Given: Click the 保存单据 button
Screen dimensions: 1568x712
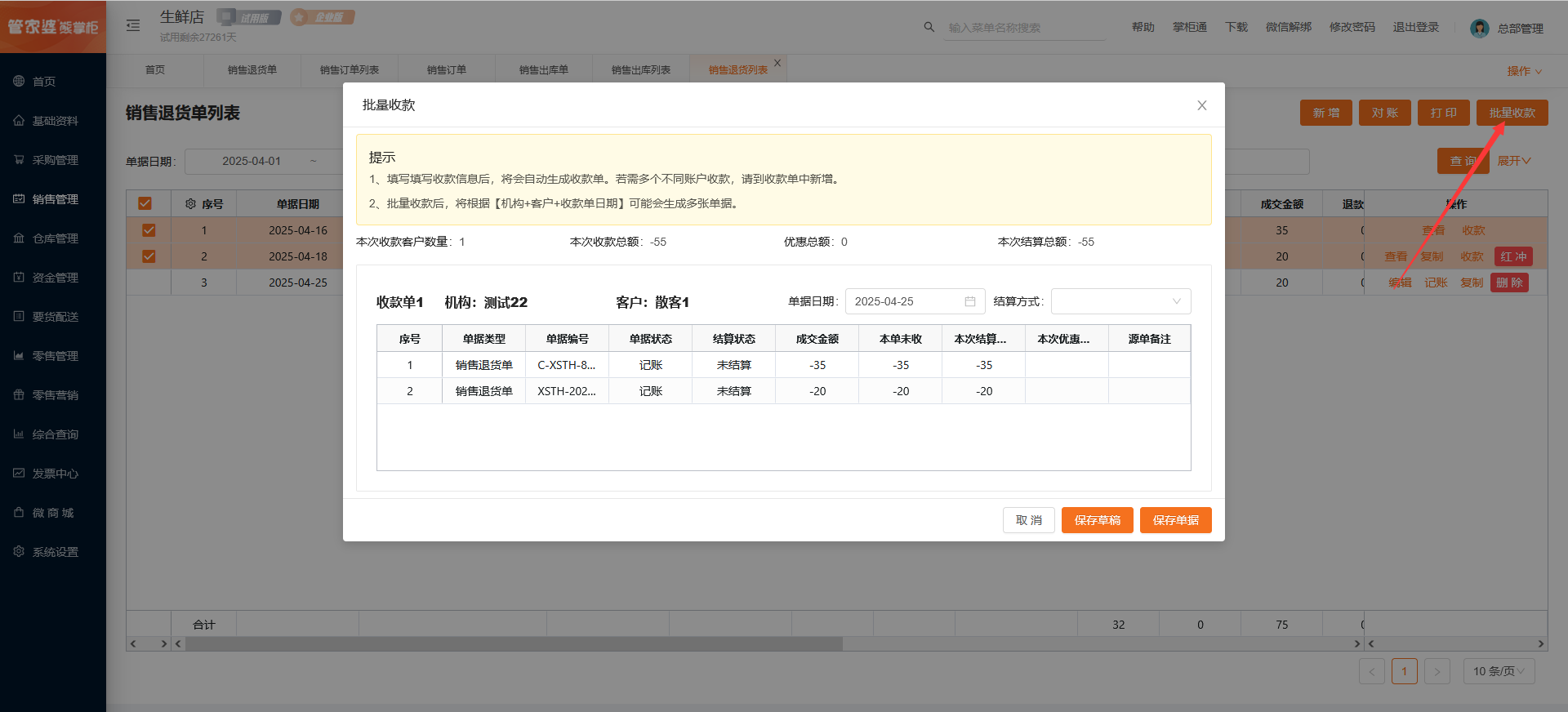Looking at the screenshot, I should 1175,520.
